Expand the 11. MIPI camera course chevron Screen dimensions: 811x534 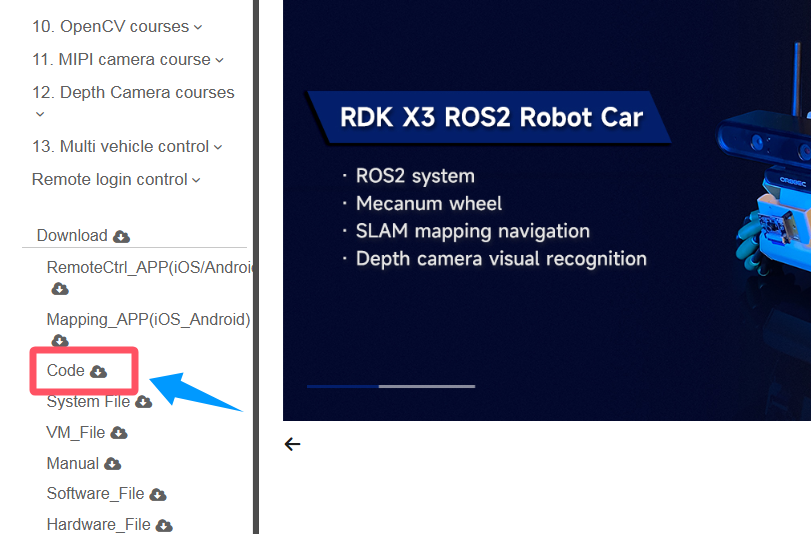pyautogui.click(x=219, y=61)
